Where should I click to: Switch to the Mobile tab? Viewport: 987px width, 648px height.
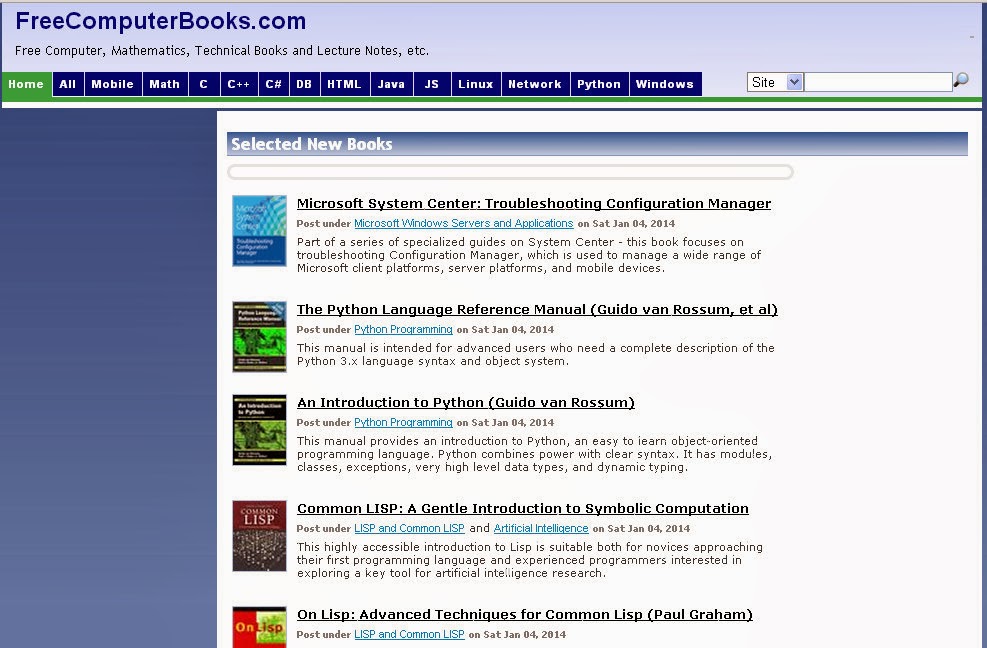coord(113,84)
